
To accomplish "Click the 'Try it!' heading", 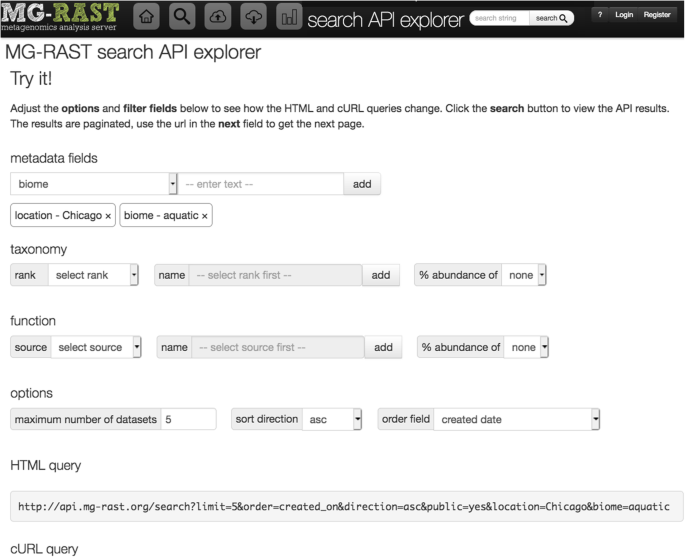I will coord(31,79).
